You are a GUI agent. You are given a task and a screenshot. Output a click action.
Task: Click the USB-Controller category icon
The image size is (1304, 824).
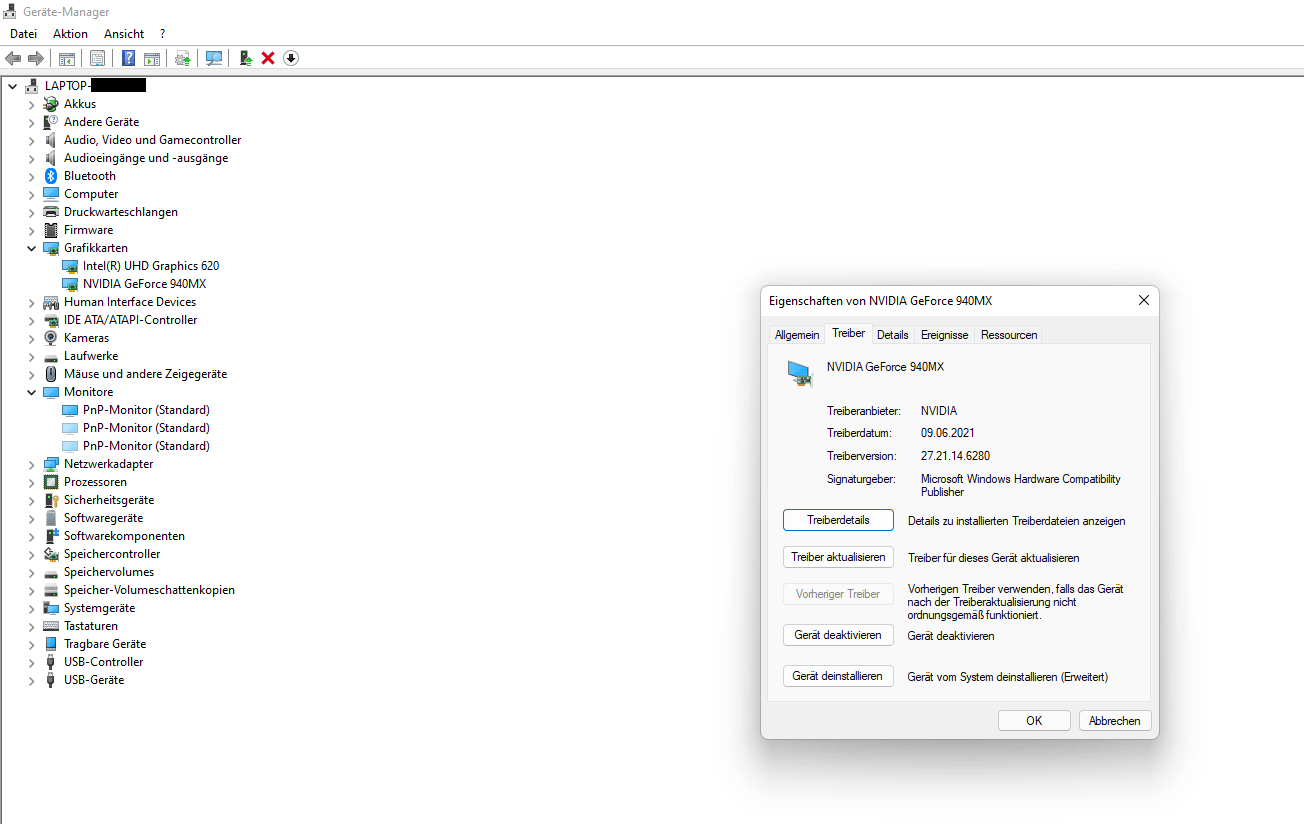tap(51, 662)
